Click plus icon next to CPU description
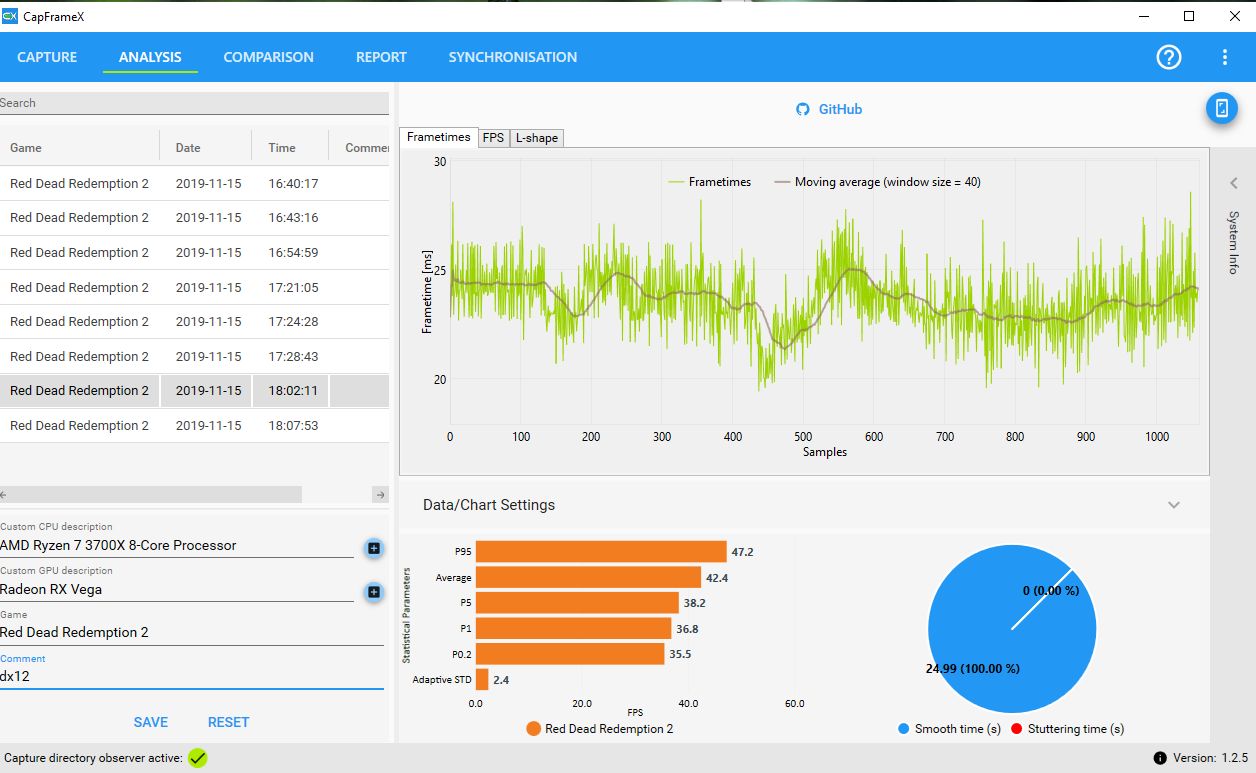Viewport: 1256px width, 773px height. pyautogui.click(x=373, y=548)
